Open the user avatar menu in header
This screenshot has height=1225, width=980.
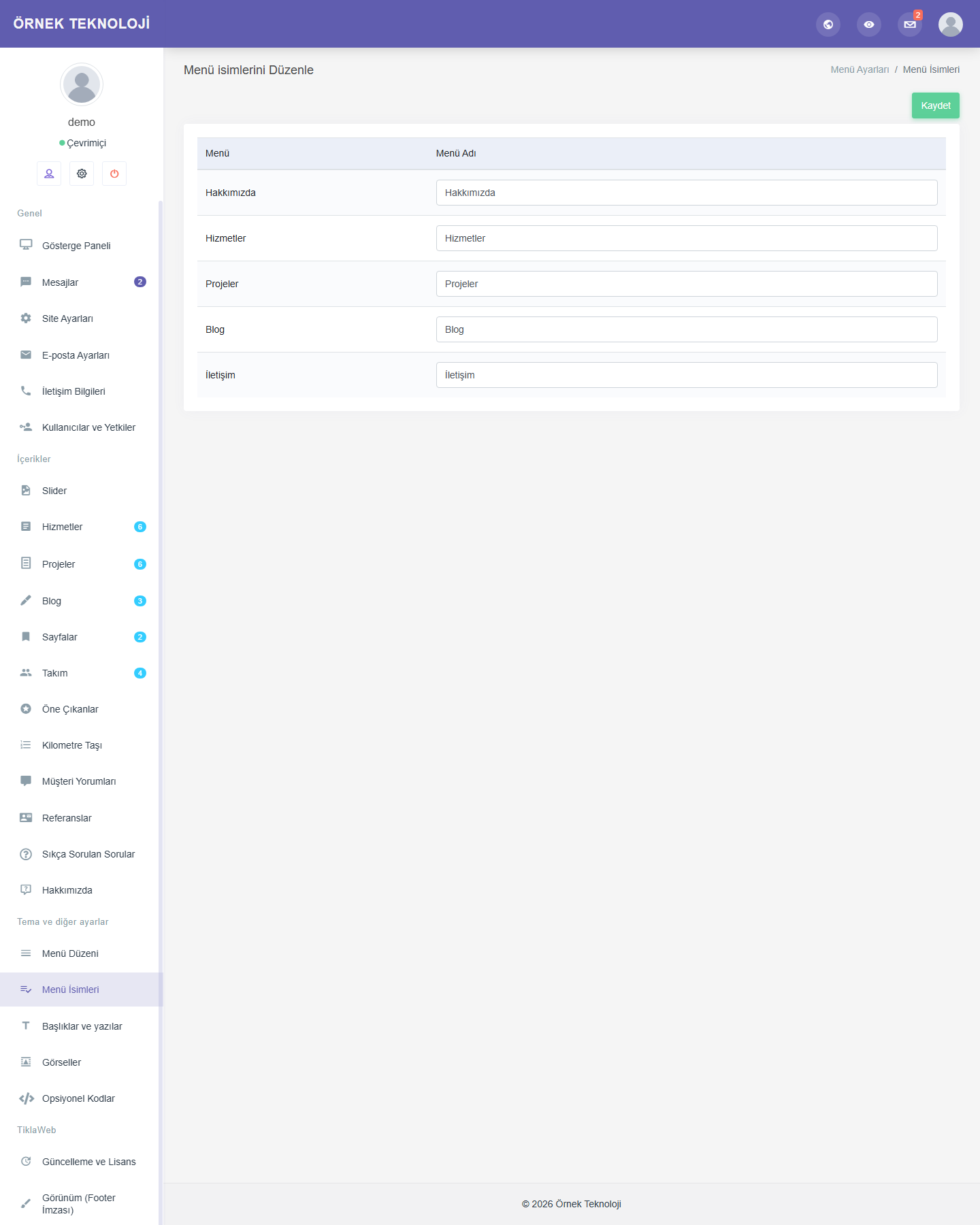point(951,24)
